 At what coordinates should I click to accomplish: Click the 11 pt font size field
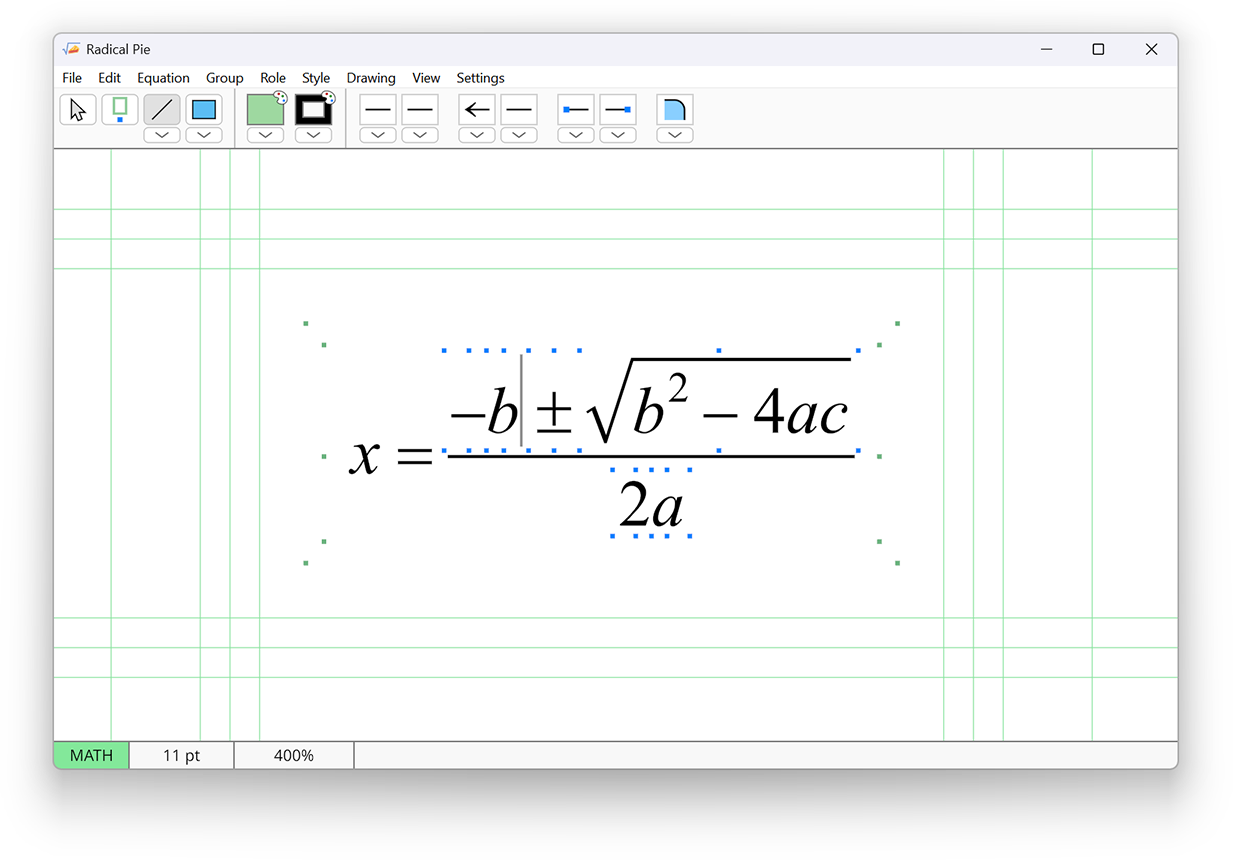click(x=181, y=755)
